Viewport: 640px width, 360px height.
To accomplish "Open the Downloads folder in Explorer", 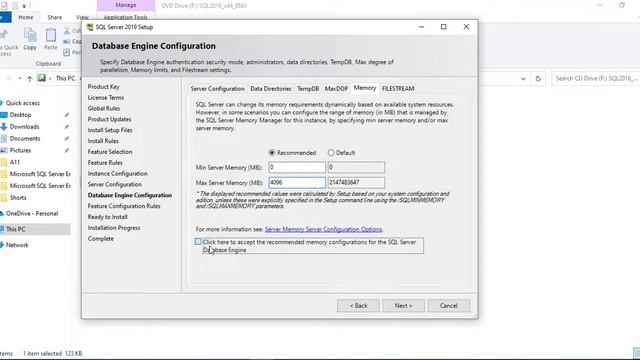I will (x=24, y=127).
